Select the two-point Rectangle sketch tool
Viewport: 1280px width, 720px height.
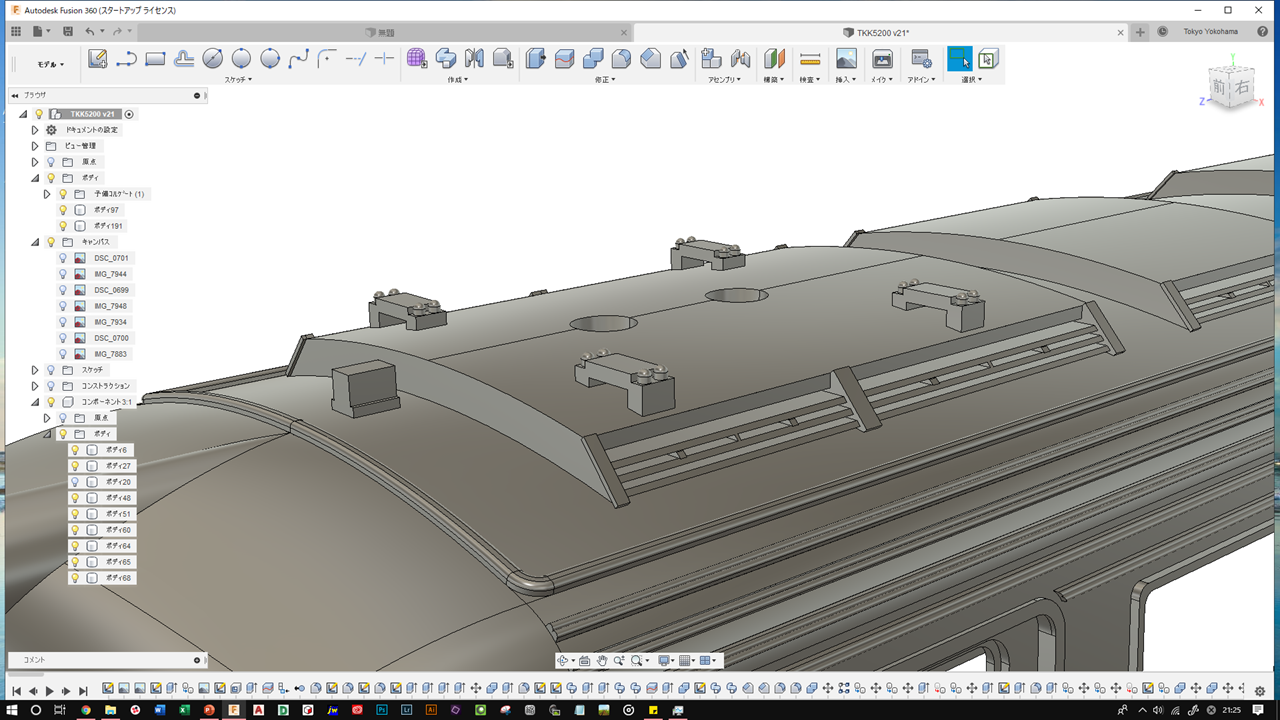point(155,59)
